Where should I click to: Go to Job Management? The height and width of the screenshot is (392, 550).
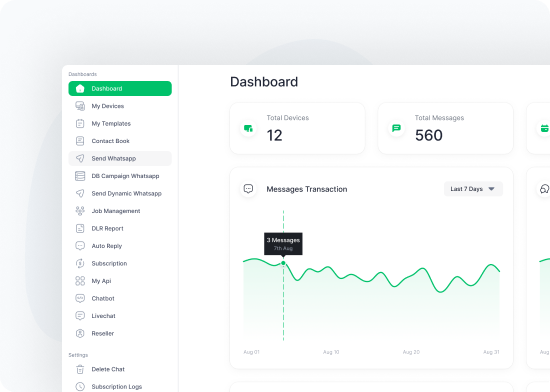[120, 211]
